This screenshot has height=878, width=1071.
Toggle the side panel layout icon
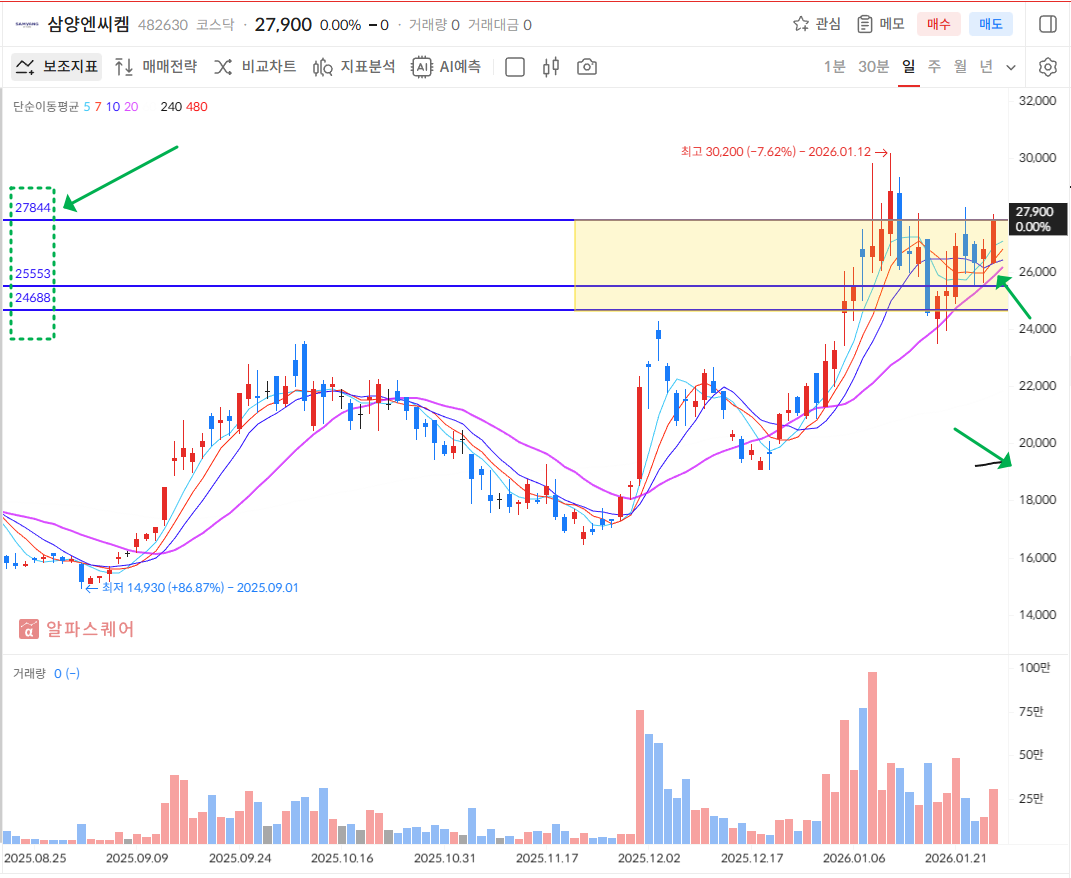pos(1048,24)
